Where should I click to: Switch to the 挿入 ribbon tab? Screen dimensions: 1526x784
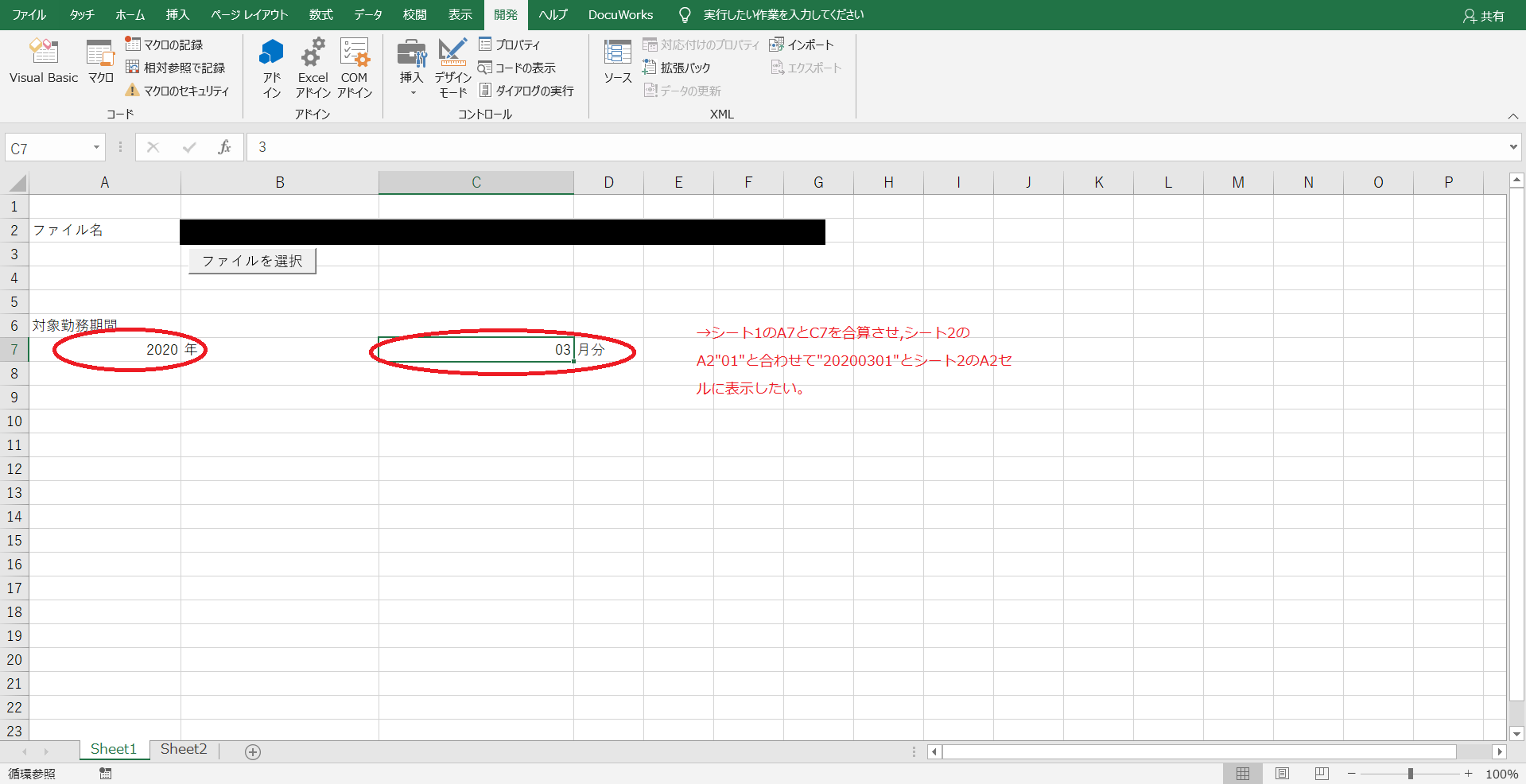[x=177, y=14]
